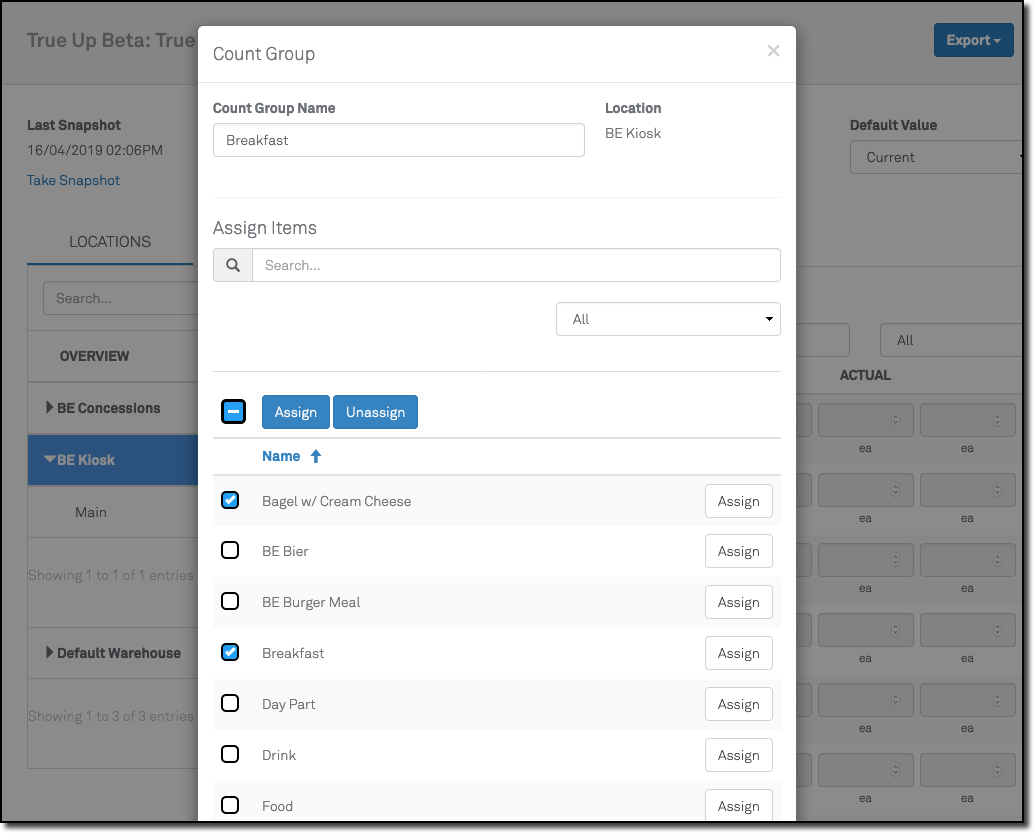
Task: Assign the BE Burger Meal item
Action: coord(738,602)
